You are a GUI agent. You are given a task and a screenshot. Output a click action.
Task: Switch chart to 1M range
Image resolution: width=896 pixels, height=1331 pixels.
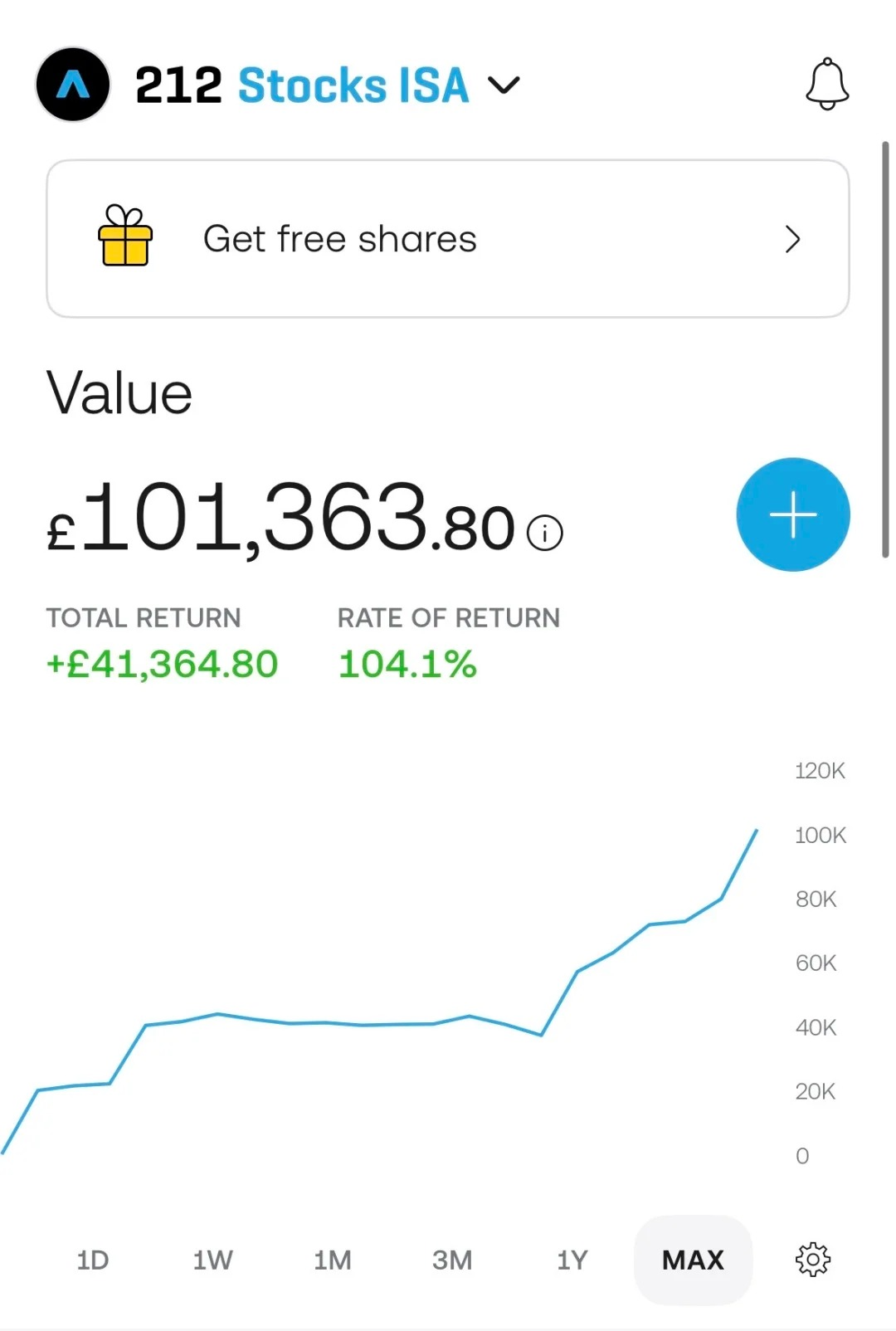[332, 1260]
